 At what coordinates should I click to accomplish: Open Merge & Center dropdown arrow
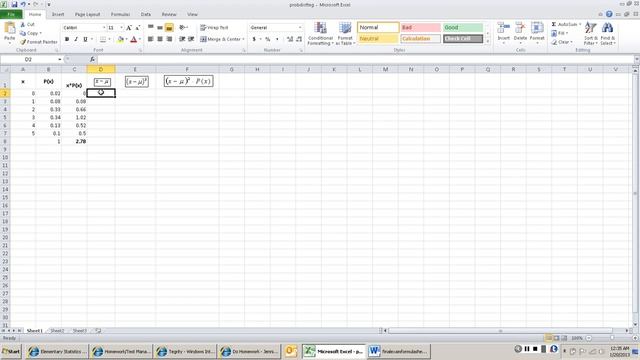click(243, 39)
